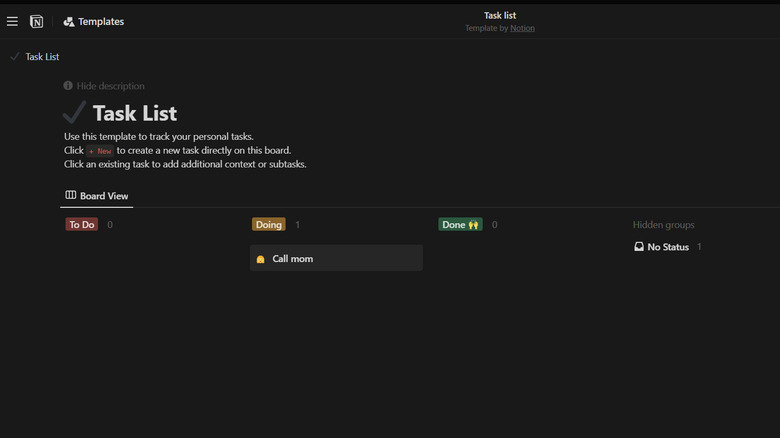Click the large Task List checkmark icon

[75, 112]
